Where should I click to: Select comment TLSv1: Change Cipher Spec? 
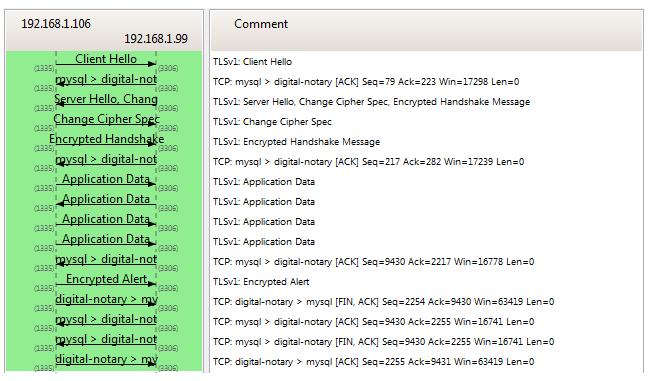272,122
